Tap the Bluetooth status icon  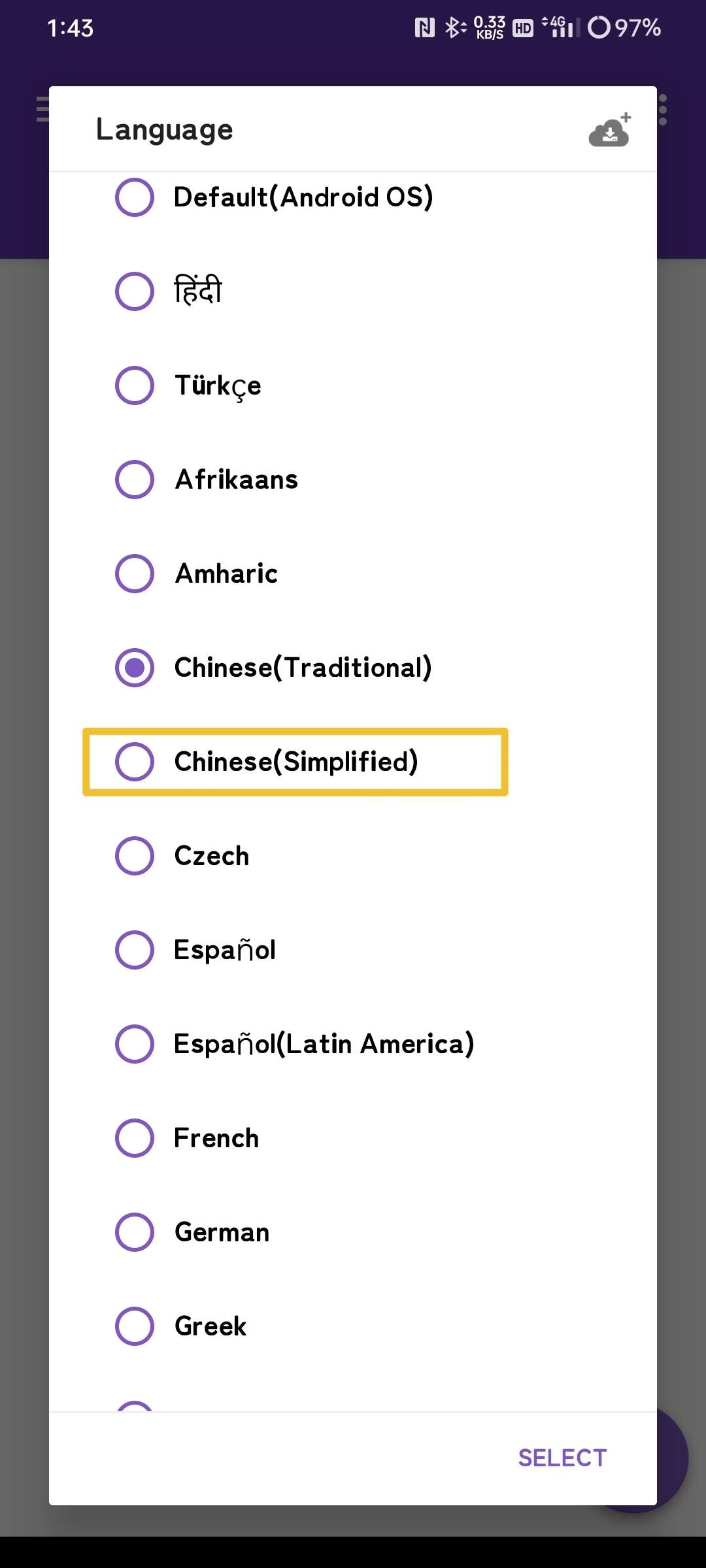pos(455,27)
